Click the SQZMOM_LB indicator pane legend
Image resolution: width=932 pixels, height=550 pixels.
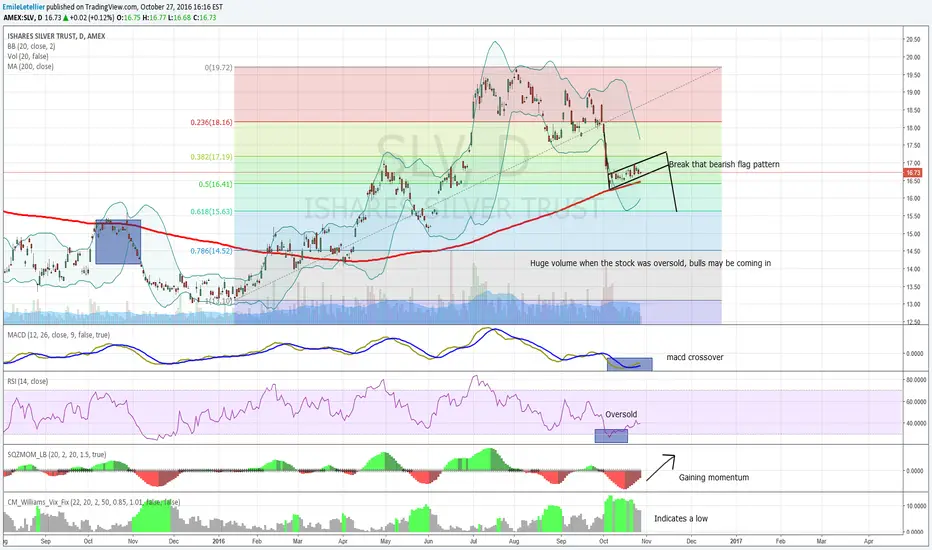pyautogui.click(x=56, y=455)
